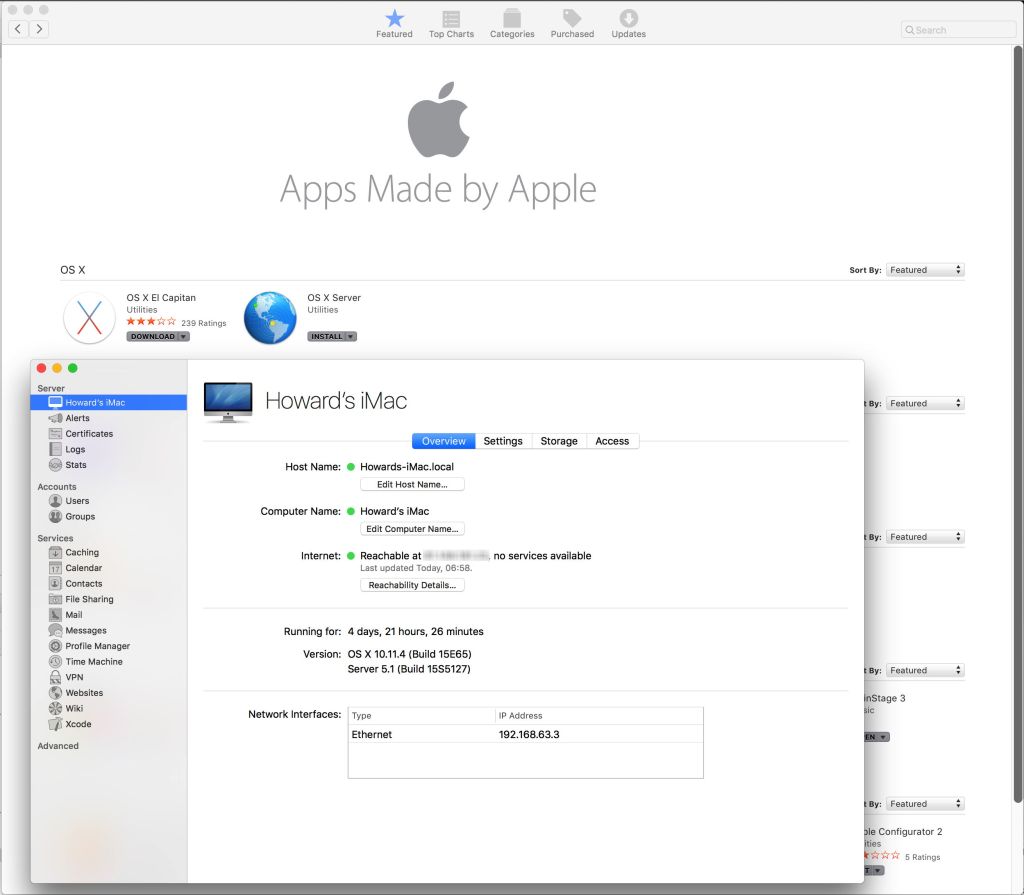
Task: Switch to the Access tab
Action: (x=612, y=441)
